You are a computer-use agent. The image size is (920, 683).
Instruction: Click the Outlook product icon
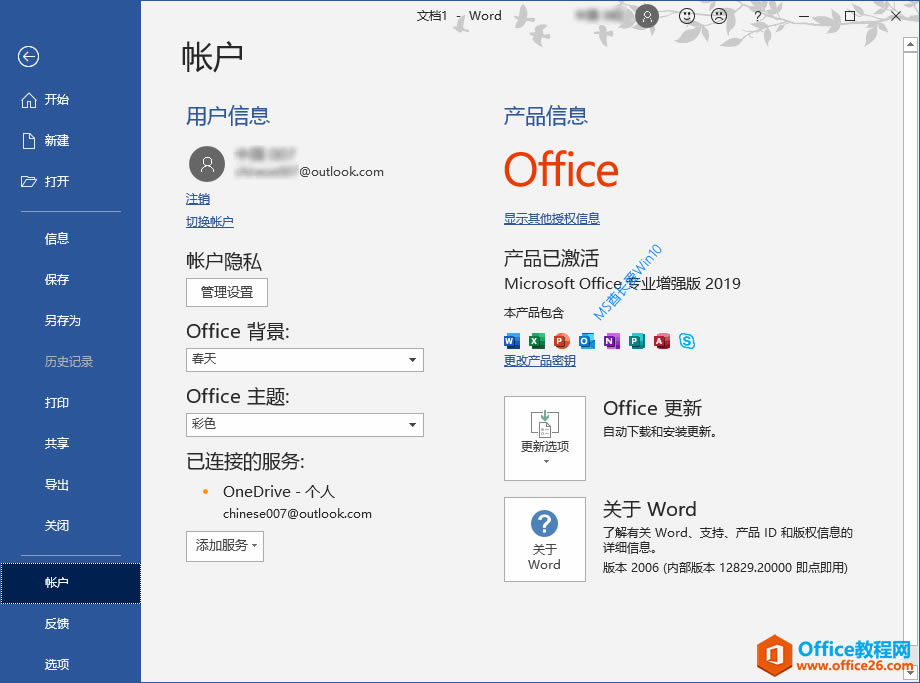[587, 341]
